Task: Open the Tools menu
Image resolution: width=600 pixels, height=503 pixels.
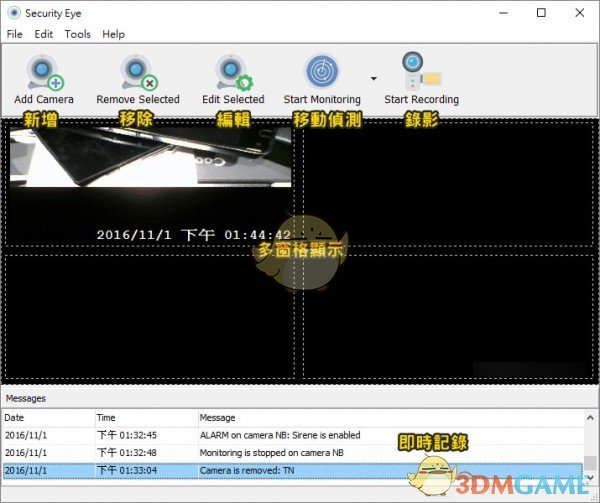Action: click(x=77, y=34)
